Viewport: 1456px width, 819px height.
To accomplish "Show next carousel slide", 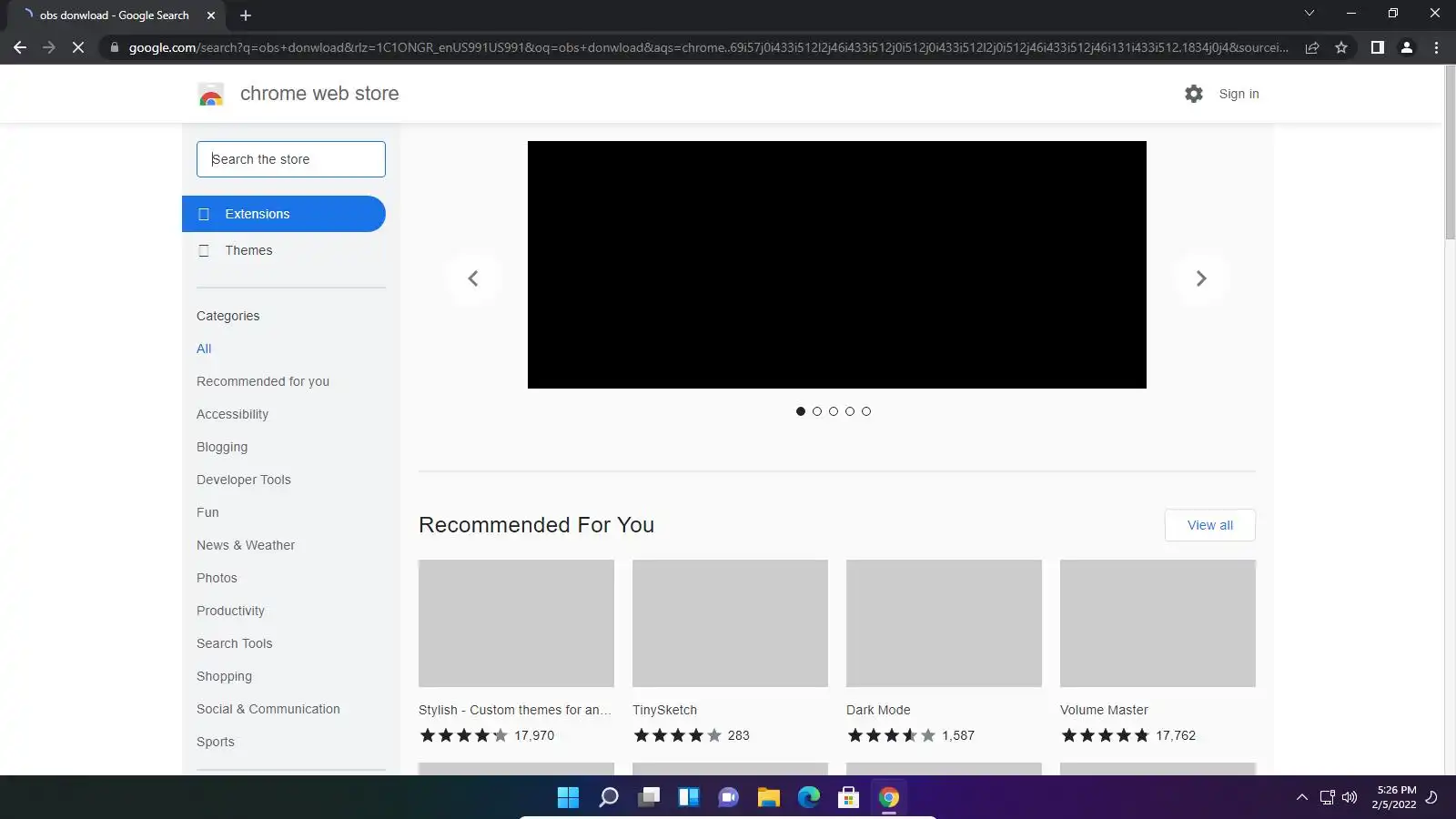I will coord(1201,278).
